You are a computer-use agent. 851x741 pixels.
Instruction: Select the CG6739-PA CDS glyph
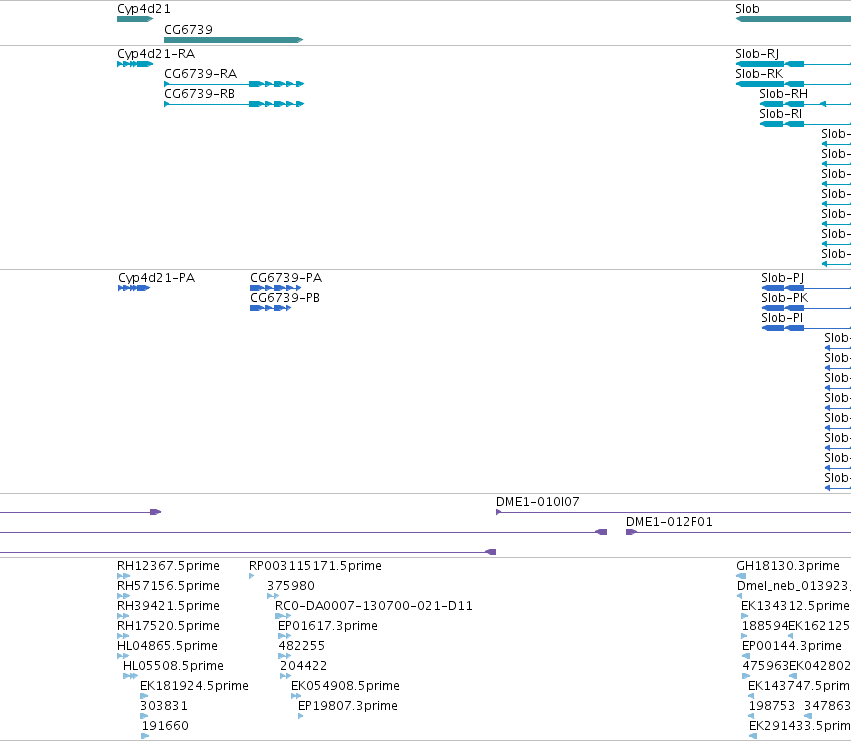275,288
